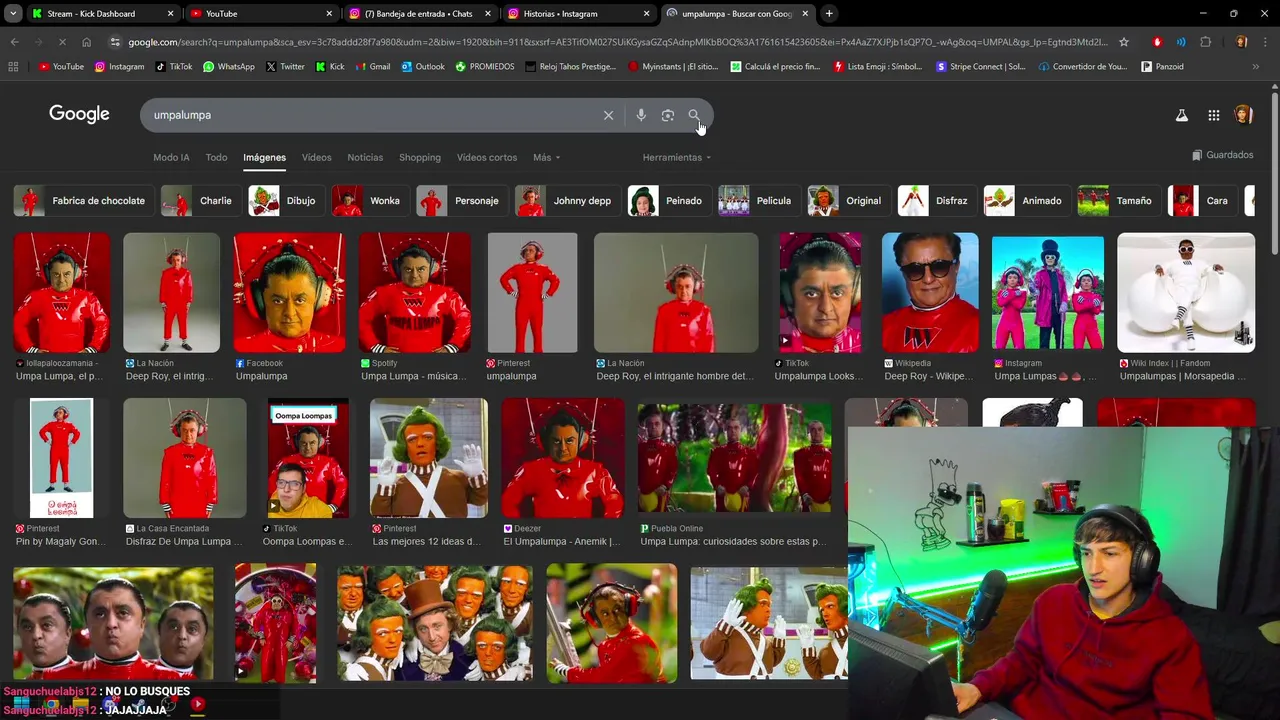Open the Extensions puzzle icon in Chrome
This screenshot has height=720, width=1280.
pyautogui.click(x=1205, y=42)
